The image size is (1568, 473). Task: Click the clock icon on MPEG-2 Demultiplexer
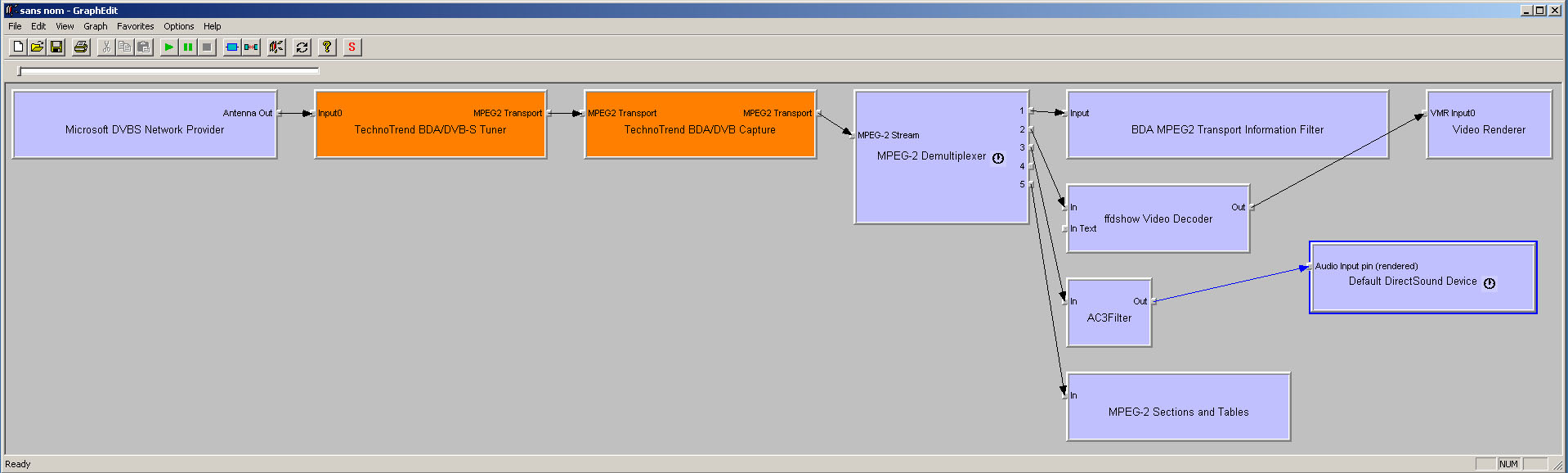pos(998,158)
